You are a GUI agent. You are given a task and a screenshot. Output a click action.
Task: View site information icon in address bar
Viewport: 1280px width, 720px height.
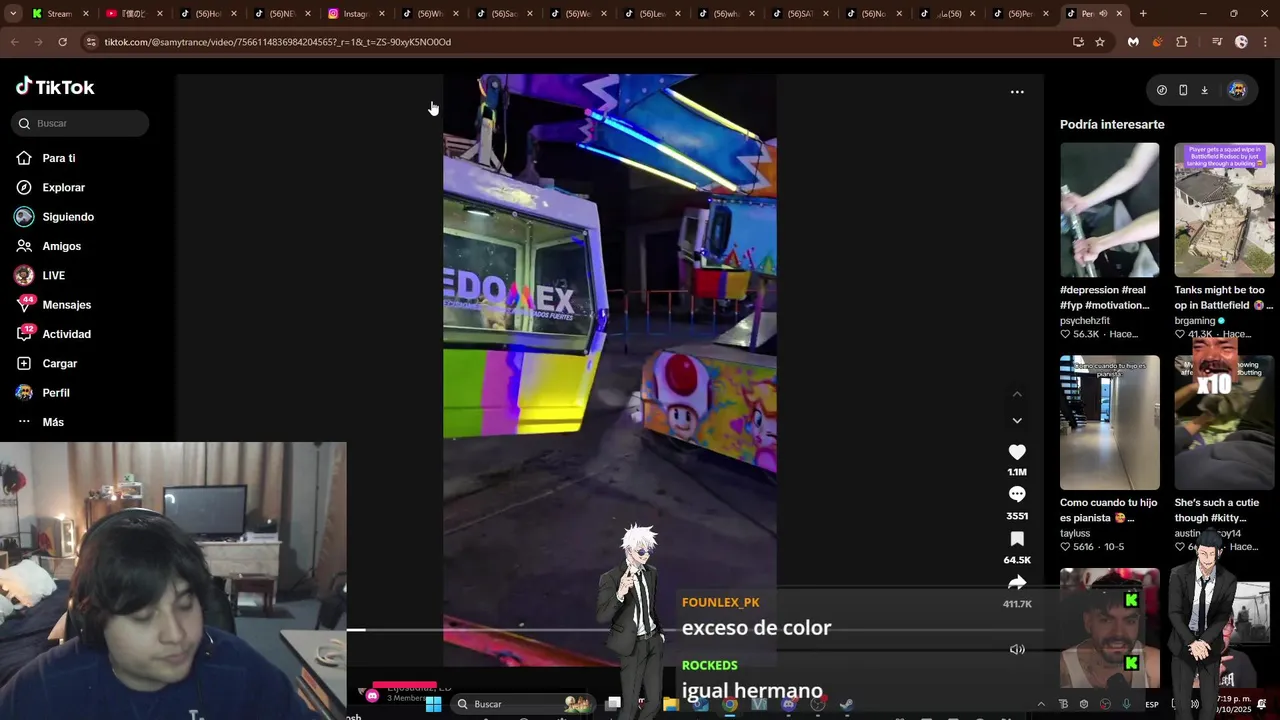click(91, 42)
